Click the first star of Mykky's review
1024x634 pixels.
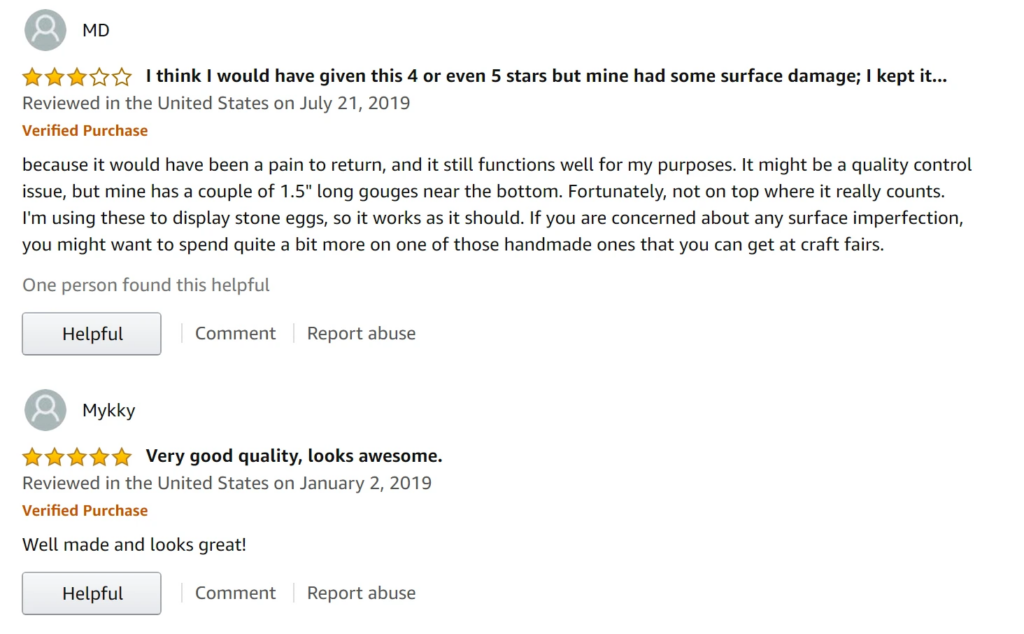click(x=30, y=456)
